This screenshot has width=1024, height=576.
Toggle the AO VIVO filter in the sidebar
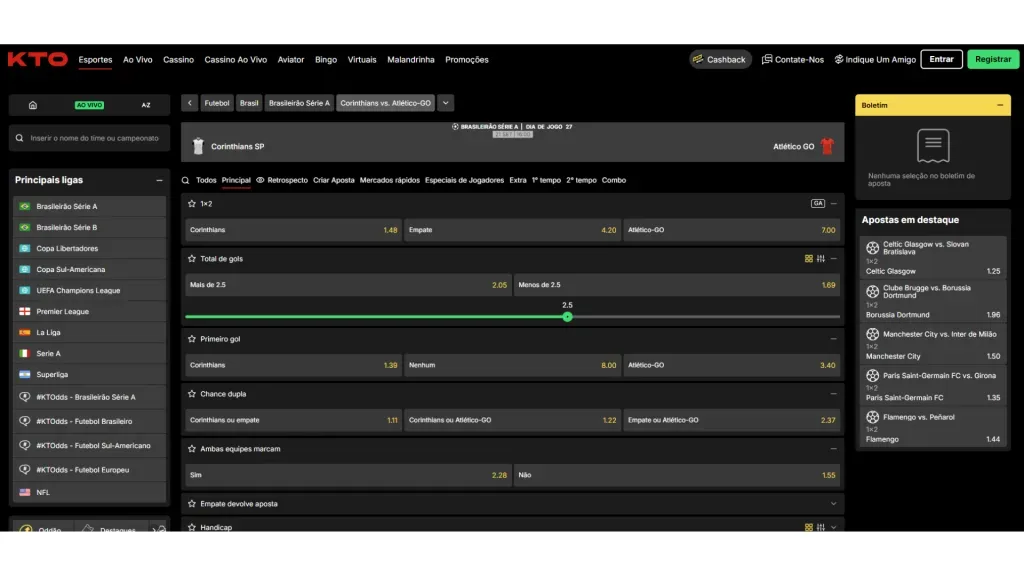click(x=89, y=105)
